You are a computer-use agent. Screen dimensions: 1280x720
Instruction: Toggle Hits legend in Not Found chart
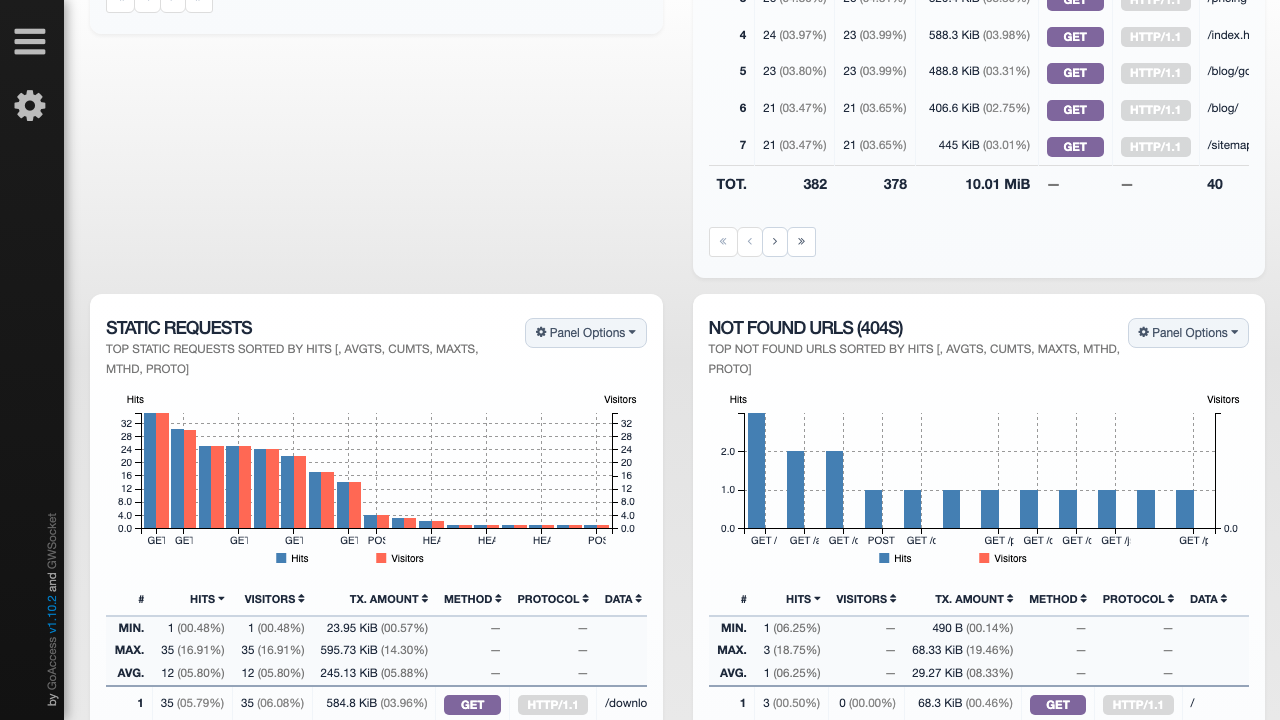(x=896, y=558)
